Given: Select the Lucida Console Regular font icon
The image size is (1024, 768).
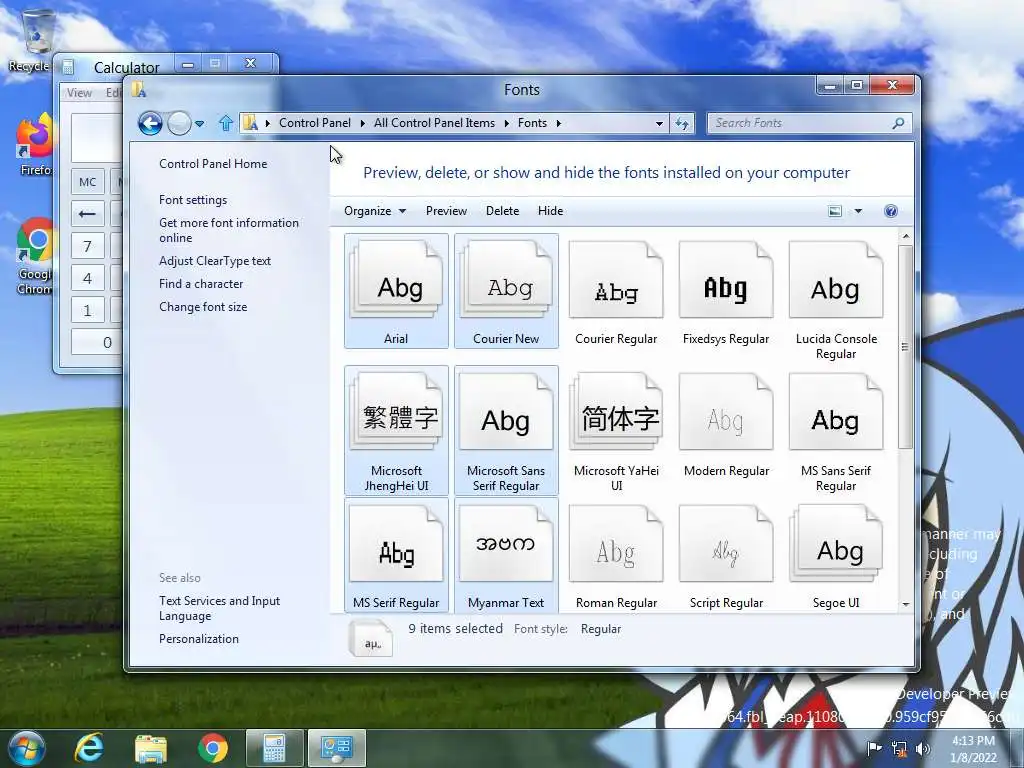Looking at the screenshot, I should 835,280.
